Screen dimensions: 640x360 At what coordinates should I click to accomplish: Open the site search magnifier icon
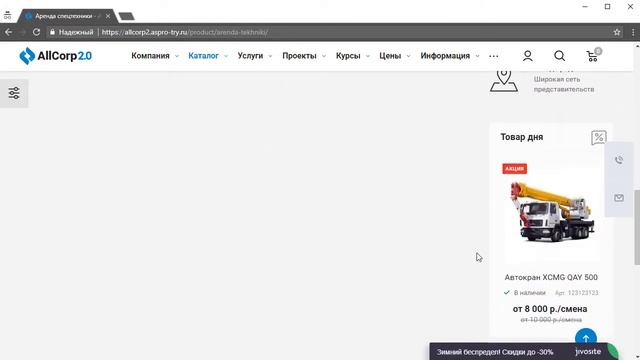[560, 56]
